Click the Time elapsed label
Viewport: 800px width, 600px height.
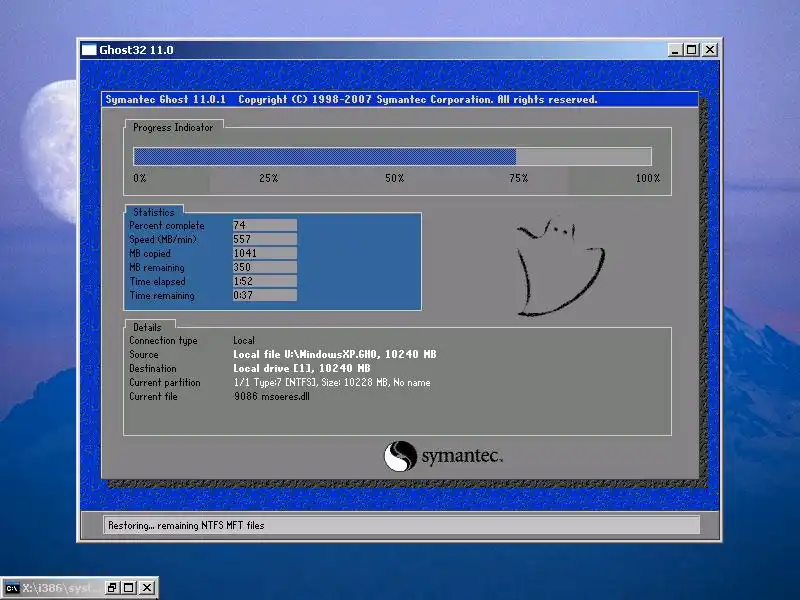(158, 282)
